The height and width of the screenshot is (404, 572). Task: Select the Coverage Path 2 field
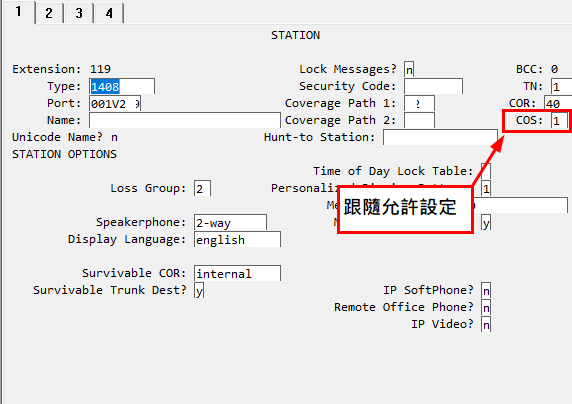point(419,120)
